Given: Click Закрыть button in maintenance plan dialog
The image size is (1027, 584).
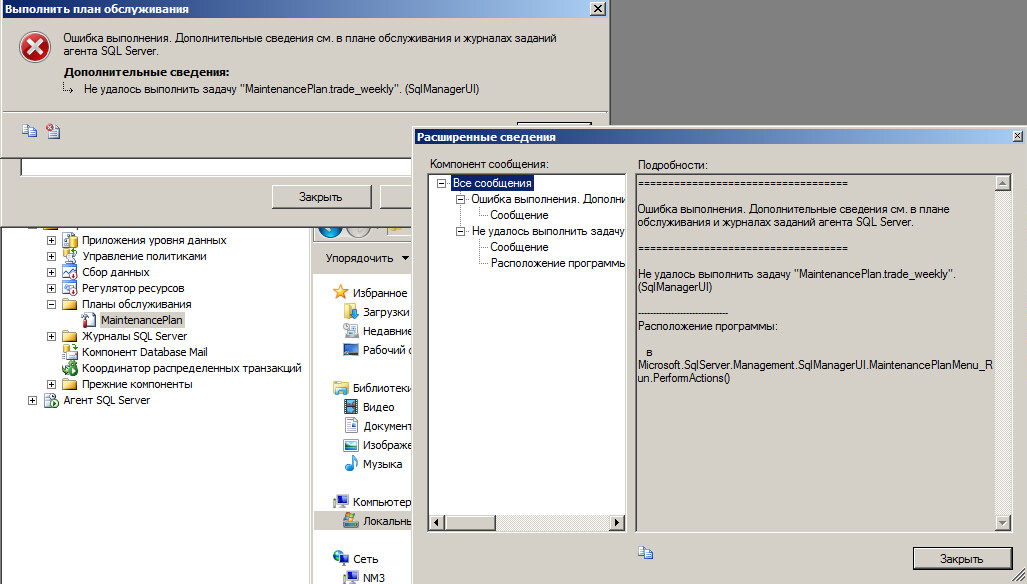Looking at the screenshot, I should (321, 197).
